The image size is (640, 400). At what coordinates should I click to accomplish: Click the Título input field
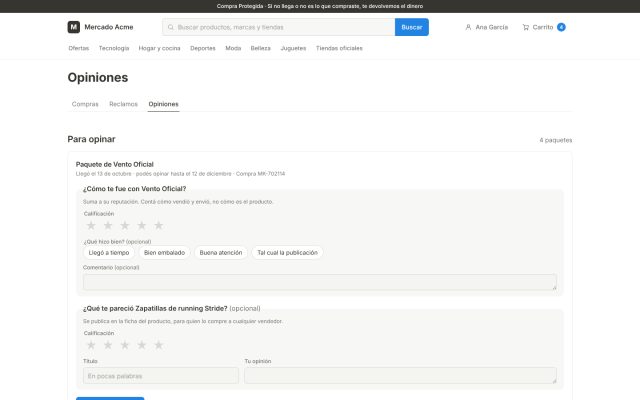coord(161,376)
